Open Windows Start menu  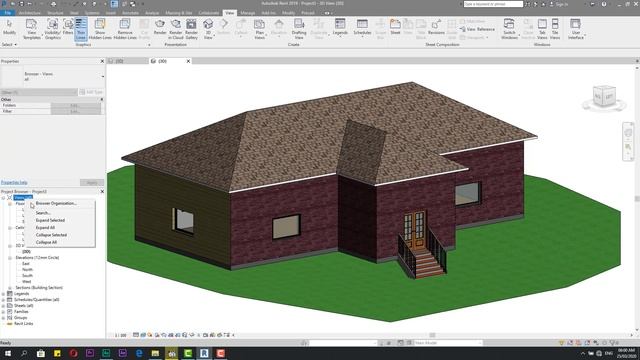pos(7,353)
